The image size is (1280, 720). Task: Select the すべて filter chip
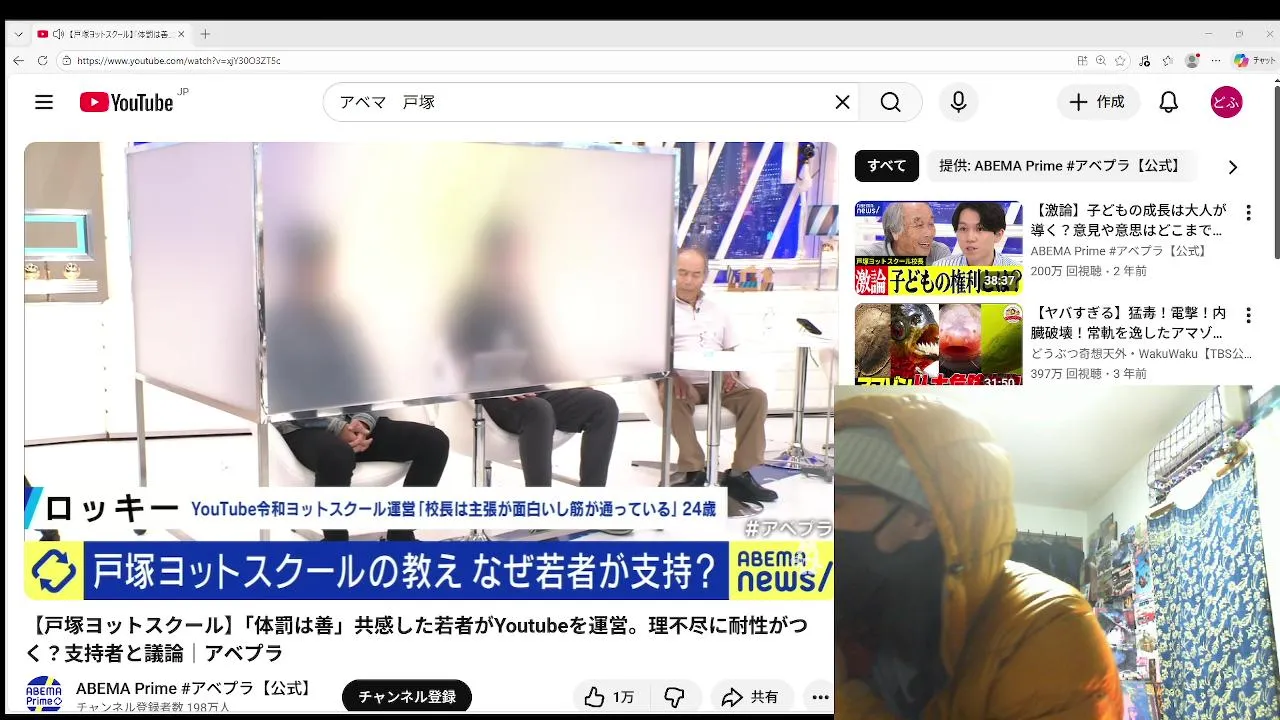887,166
